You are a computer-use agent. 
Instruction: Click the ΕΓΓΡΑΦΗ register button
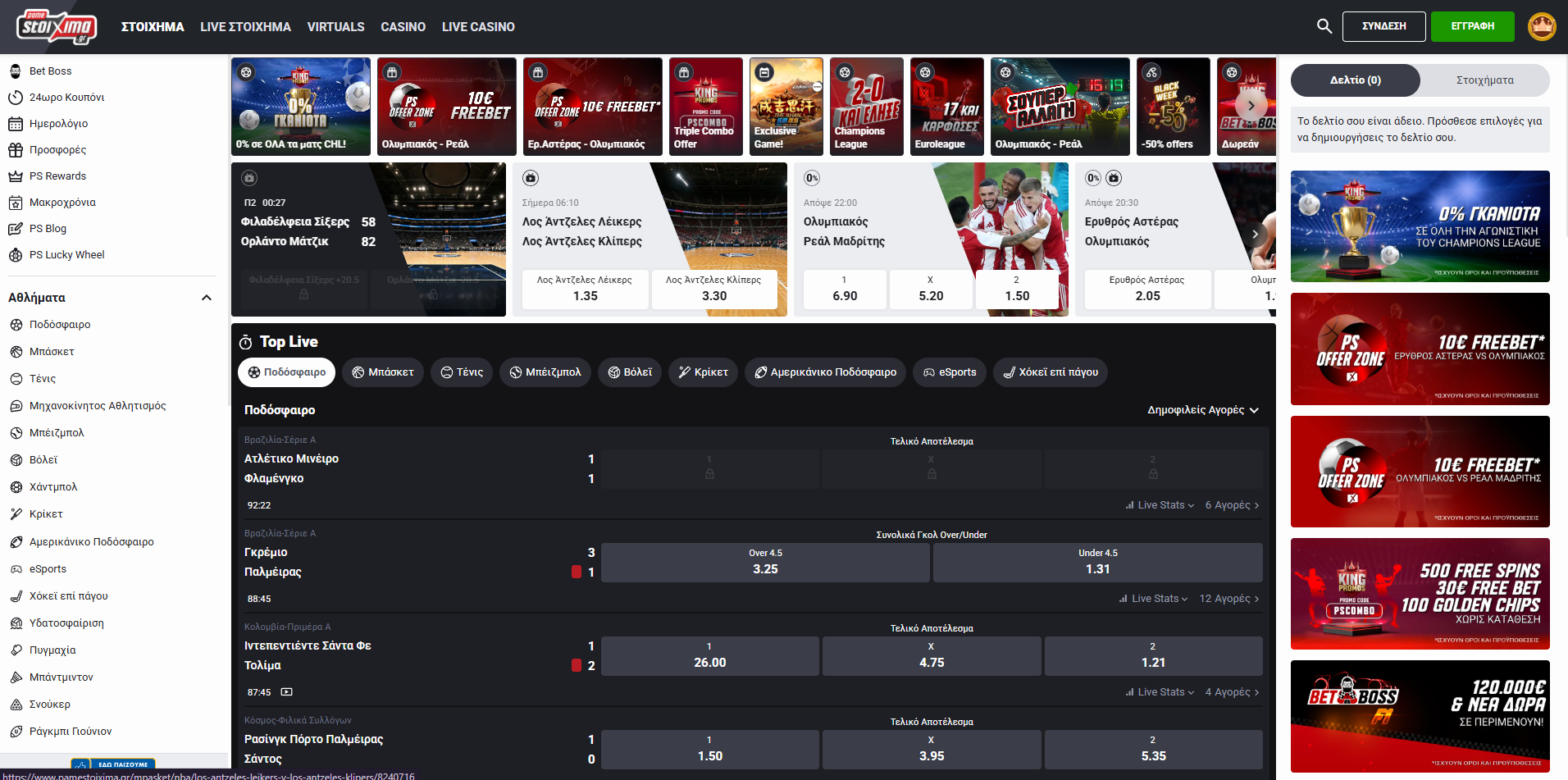1472,26
